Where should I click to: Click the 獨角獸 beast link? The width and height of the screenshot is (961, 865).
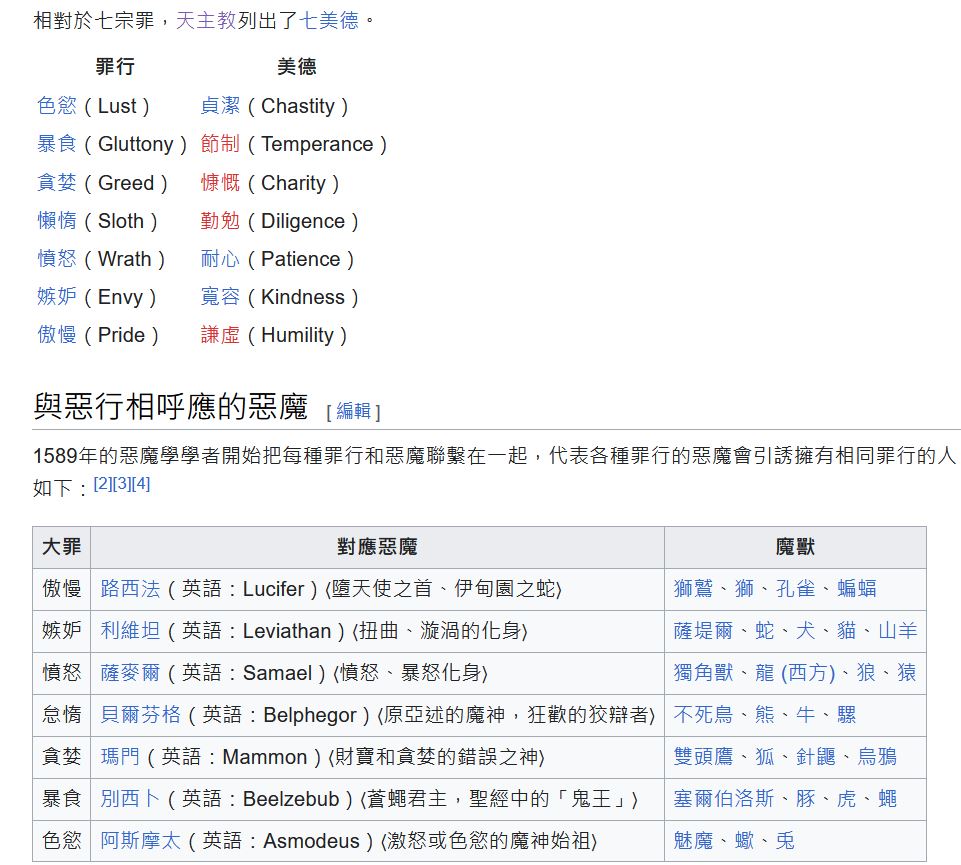click(703, 673)
